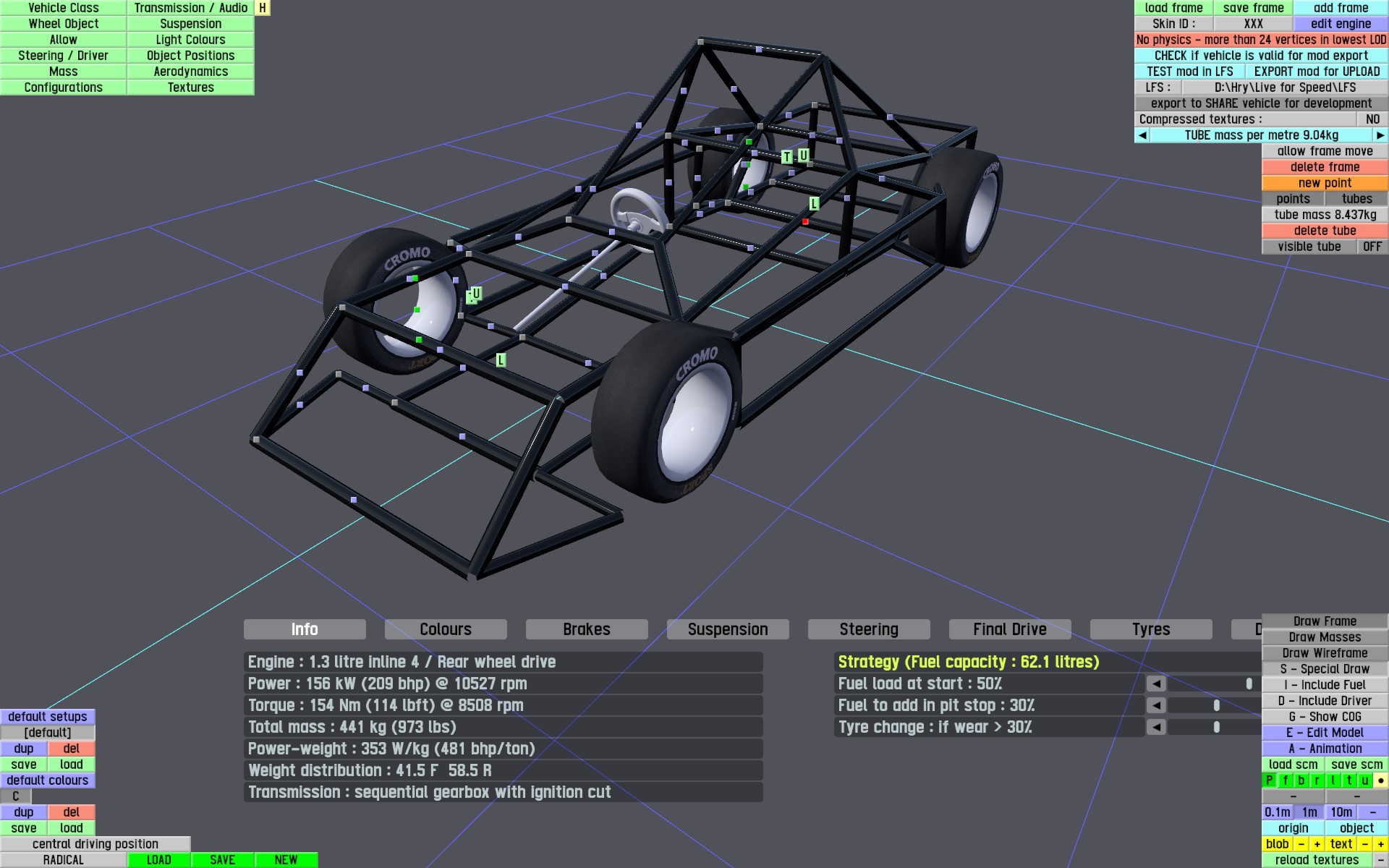
Task: Click the t view button
Action: [1349, 780]
